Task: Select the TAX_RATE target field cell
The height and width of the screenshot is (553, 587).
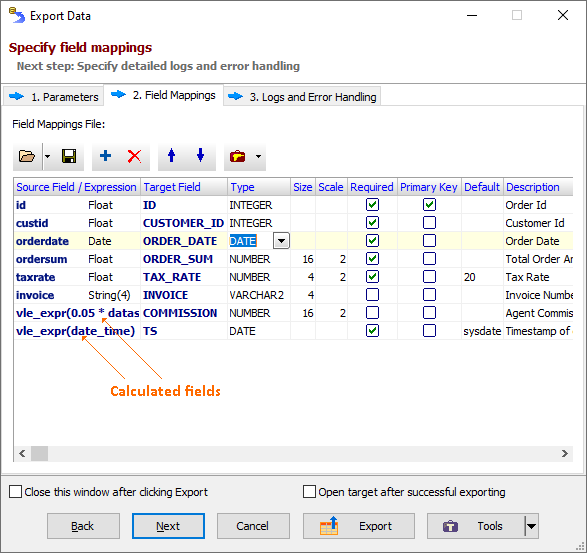Action: pos(184,277)
